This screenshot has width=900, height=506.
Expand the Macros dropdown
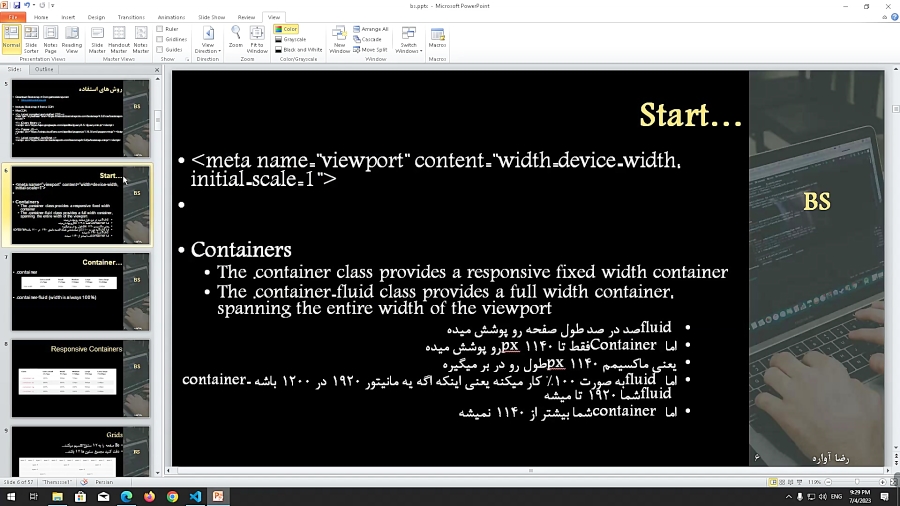tap(437, 41)
